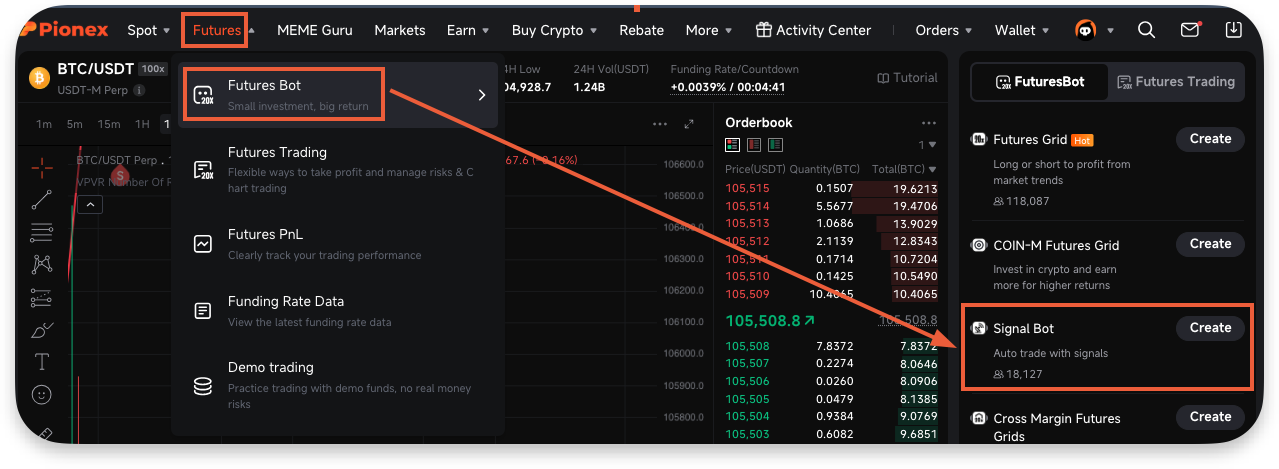
Task: Show sell-orders-only orderbook view
Action: [754, 146]
